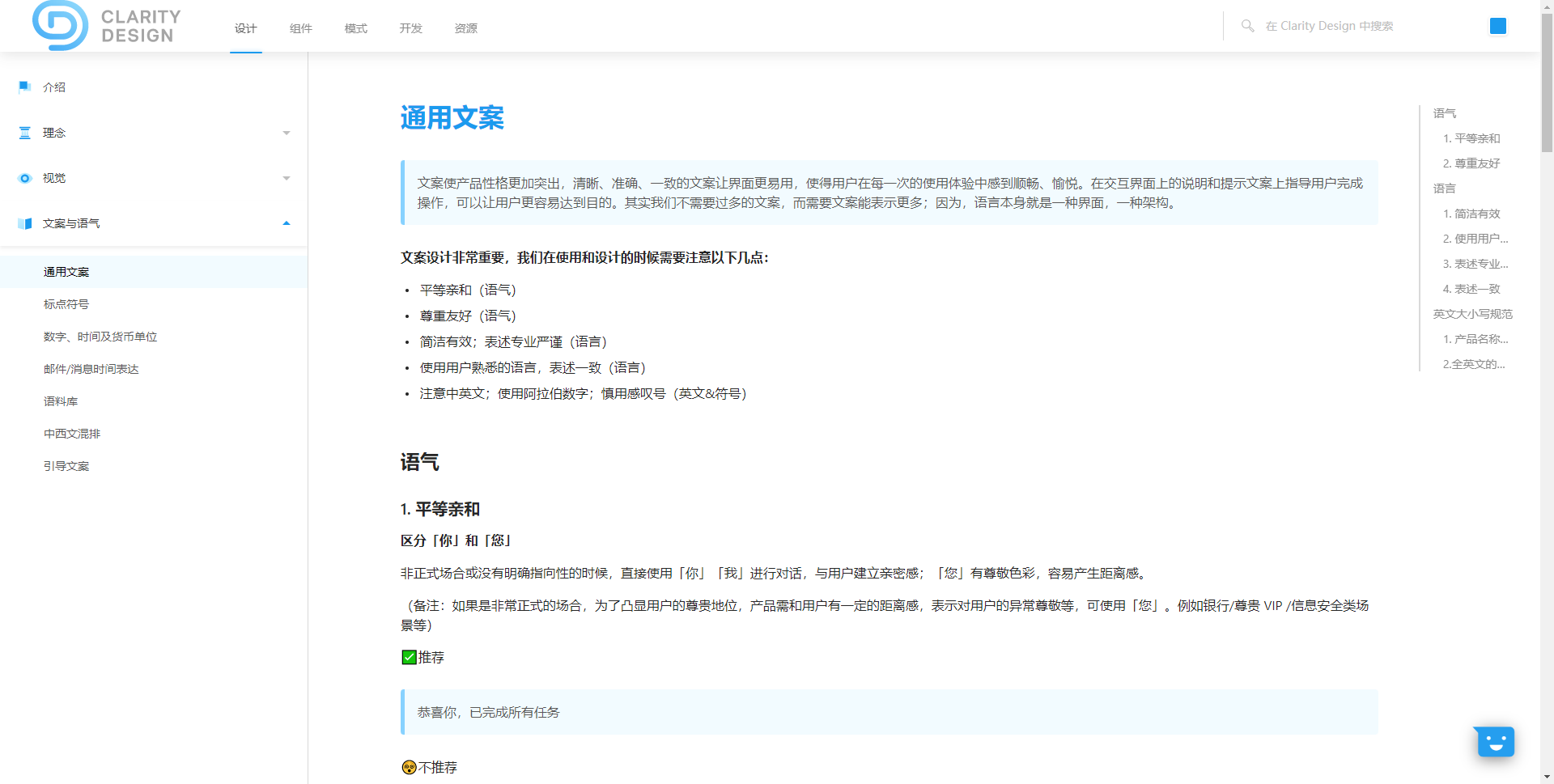This screenshot has width=1554, height=784.
Task: Click the blue square in header
Action: click(1497, 26)
